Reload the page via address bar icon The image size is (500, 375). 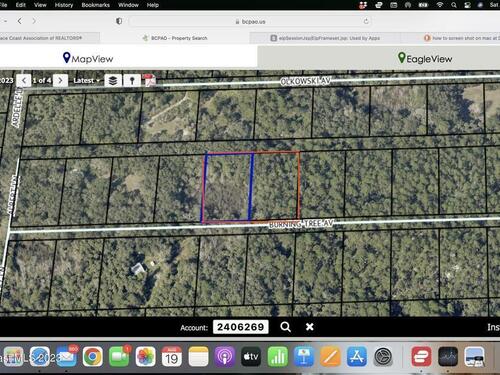366,21
